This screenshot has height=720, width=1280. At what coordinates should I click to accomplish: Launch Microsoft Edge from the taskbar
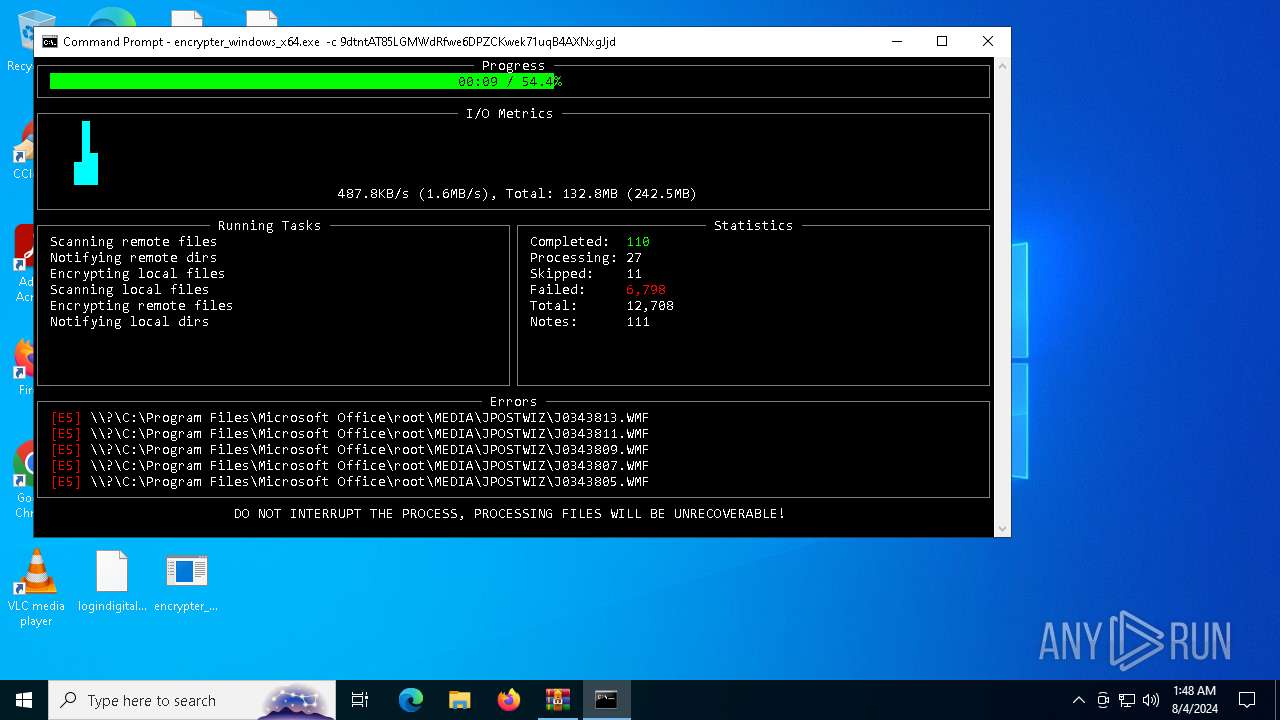(411, 700)
